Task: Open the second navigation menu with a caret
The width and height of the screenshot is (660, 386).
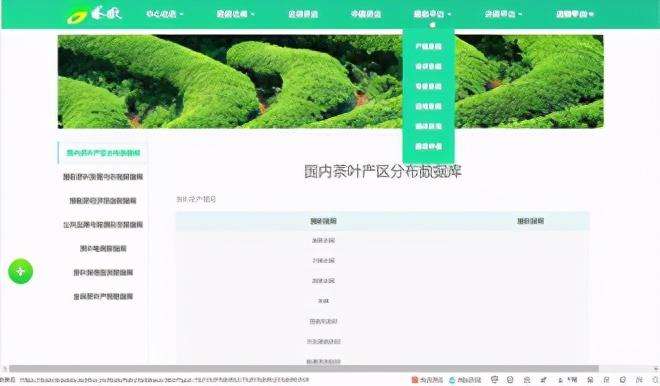Action: 235,14
